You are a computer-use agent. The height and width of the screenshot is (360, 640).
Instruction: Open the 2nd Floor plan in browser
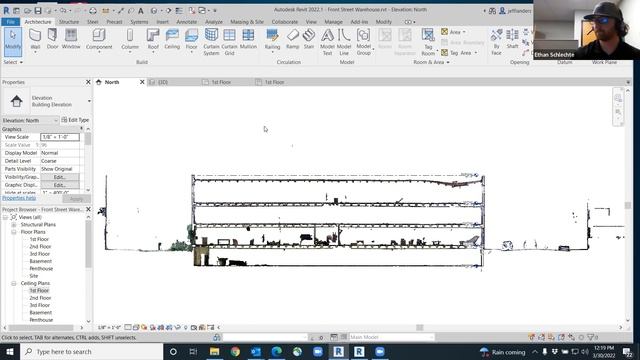pos(40,247)
